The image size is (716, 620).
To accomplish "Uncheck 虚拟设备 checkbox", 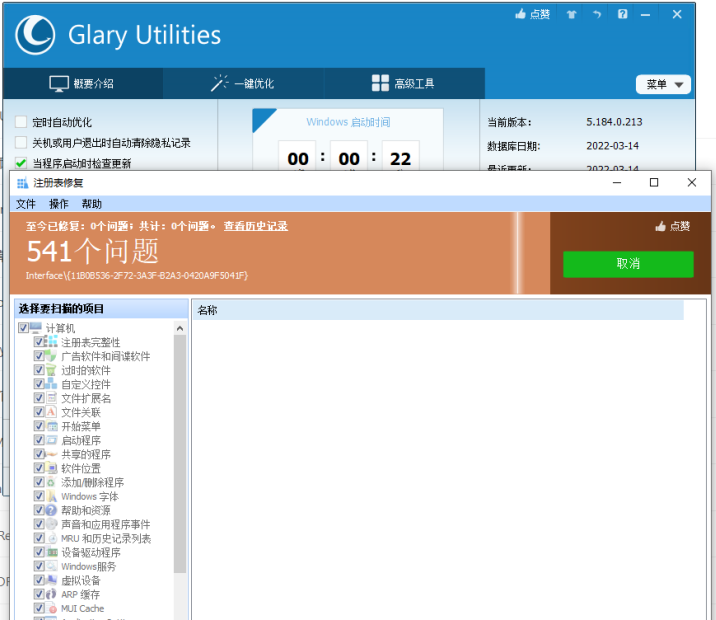I will click(x=39, y=580).
